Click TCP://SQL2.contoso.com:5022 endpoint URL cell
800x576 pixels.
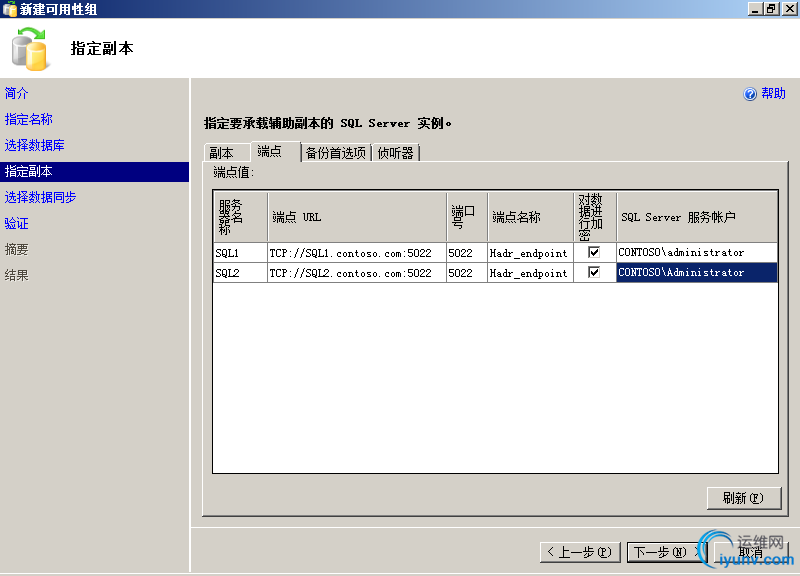pos(357,273)
